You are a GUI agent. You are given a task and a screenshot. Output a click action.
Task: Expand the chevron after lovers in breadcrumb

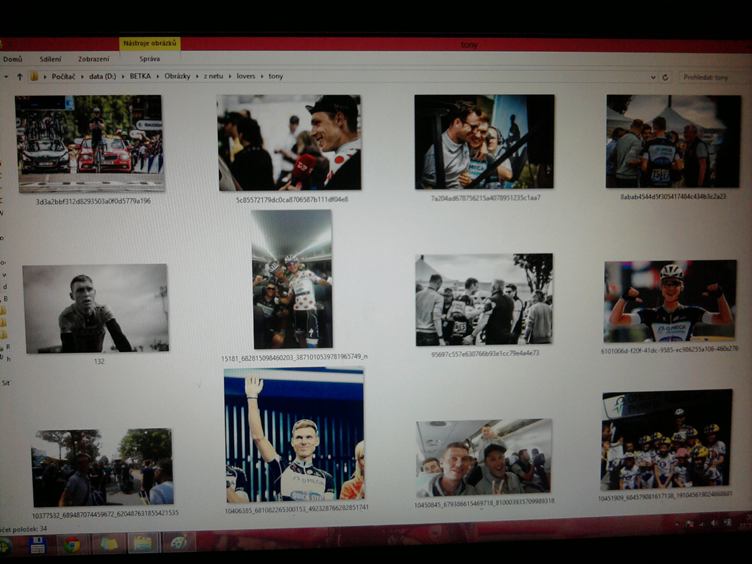pyautogui.click(x=262, y=77)
